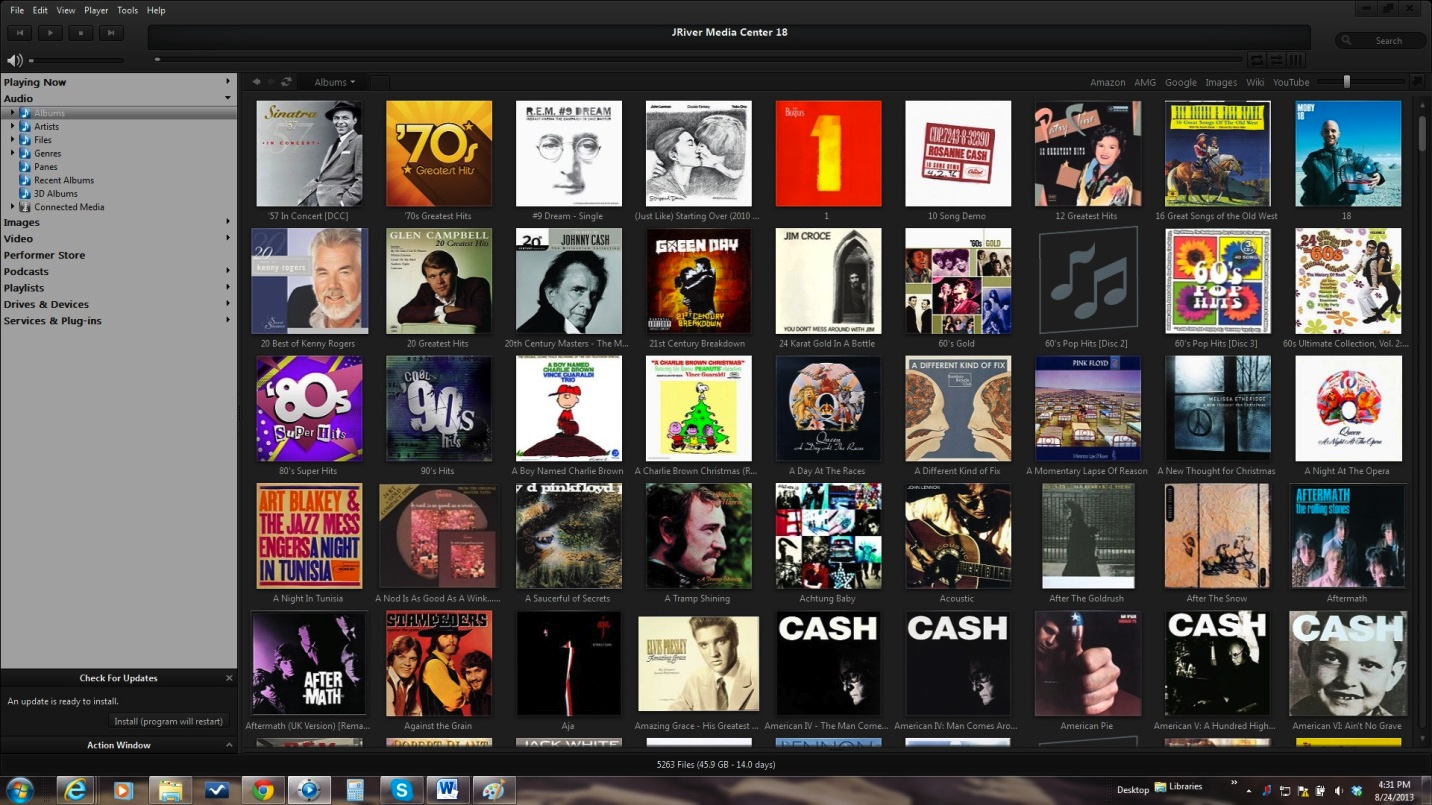Stop playback with the Stop button
The width and height of the screenshot is (1432, 805).
click(x=80, y=33)
